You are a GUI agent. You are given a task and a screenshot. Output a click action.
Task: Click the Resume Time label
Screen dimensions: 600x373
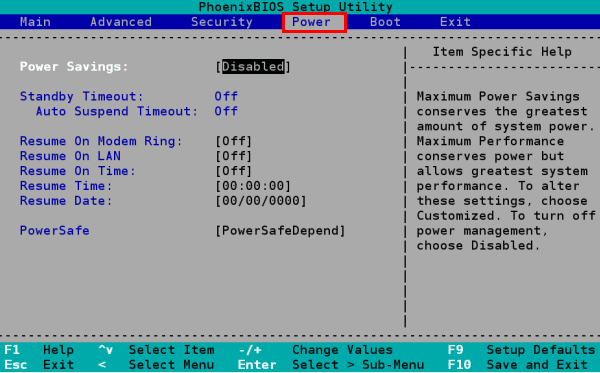click(66, 186)
